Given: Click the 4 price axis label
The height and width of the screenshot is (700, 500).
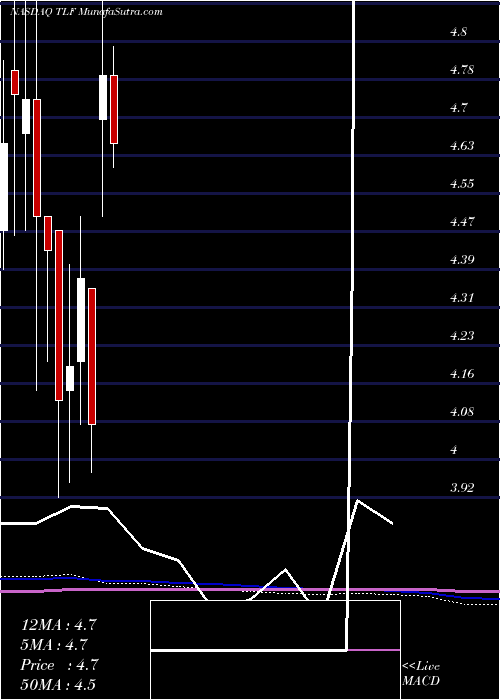Looking at the screenshot, I should pyautogui.click(x=454, y=450).
